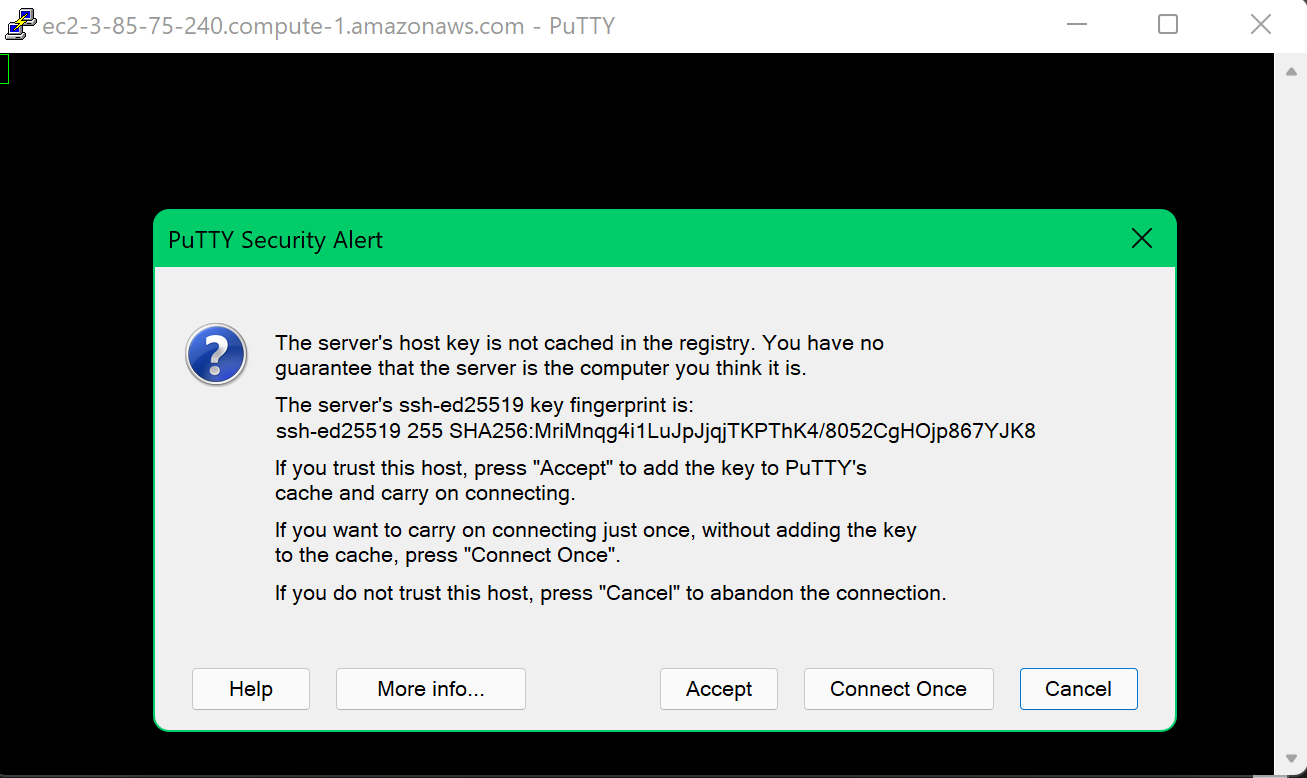Click the terminal scrollbar up arrow
This screenshot has height=778, width=1307.
[1291, 70]
